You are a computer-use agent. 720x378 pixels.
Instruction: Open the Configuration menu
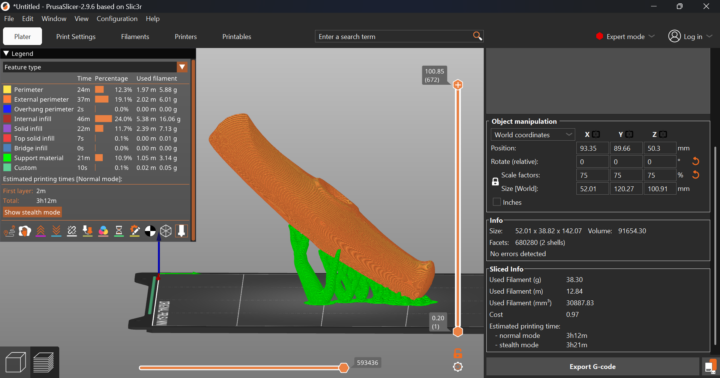[117, 19]
